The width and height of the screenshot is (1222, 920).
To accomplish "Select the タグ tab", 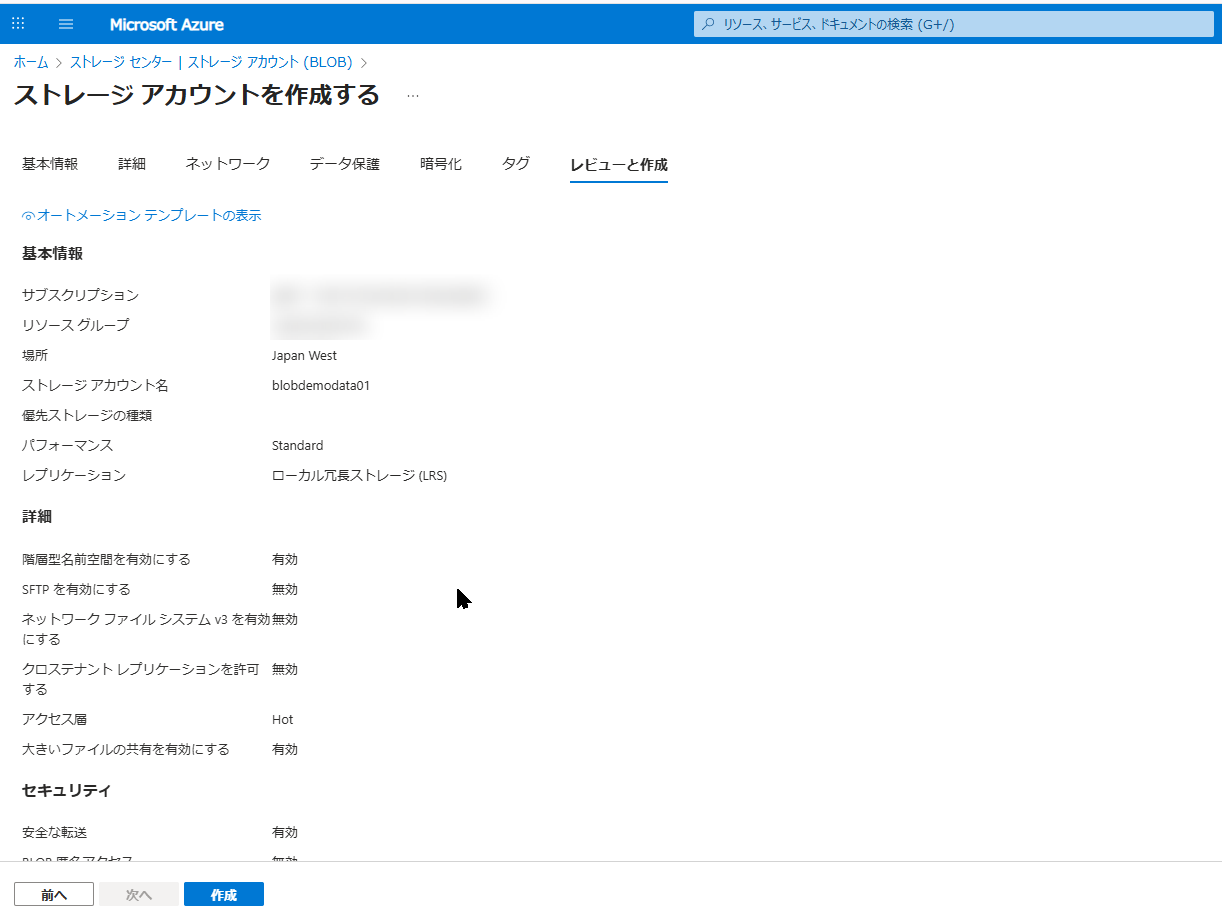I will [516, 164].
